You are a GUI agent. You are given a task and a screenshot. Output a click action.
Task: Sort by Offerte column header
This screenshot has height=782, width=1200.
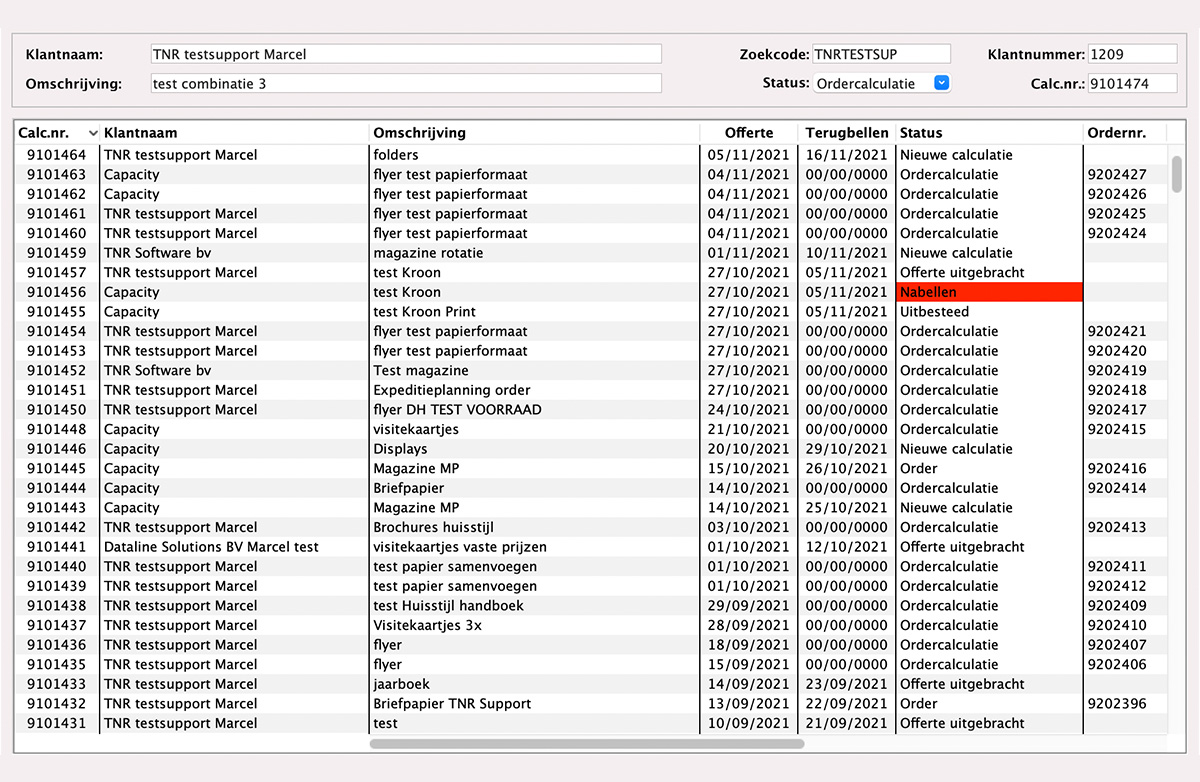coord(749,133)
